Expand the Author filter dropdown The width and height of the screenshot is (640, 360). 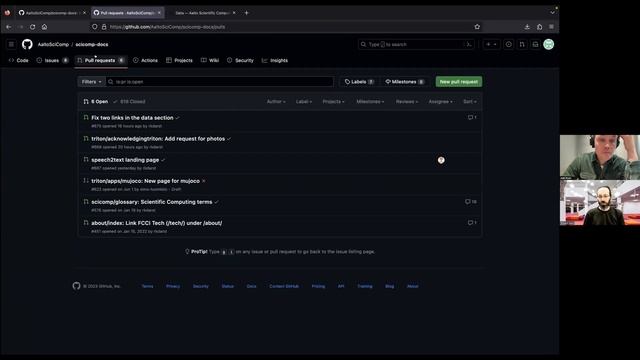276,102
